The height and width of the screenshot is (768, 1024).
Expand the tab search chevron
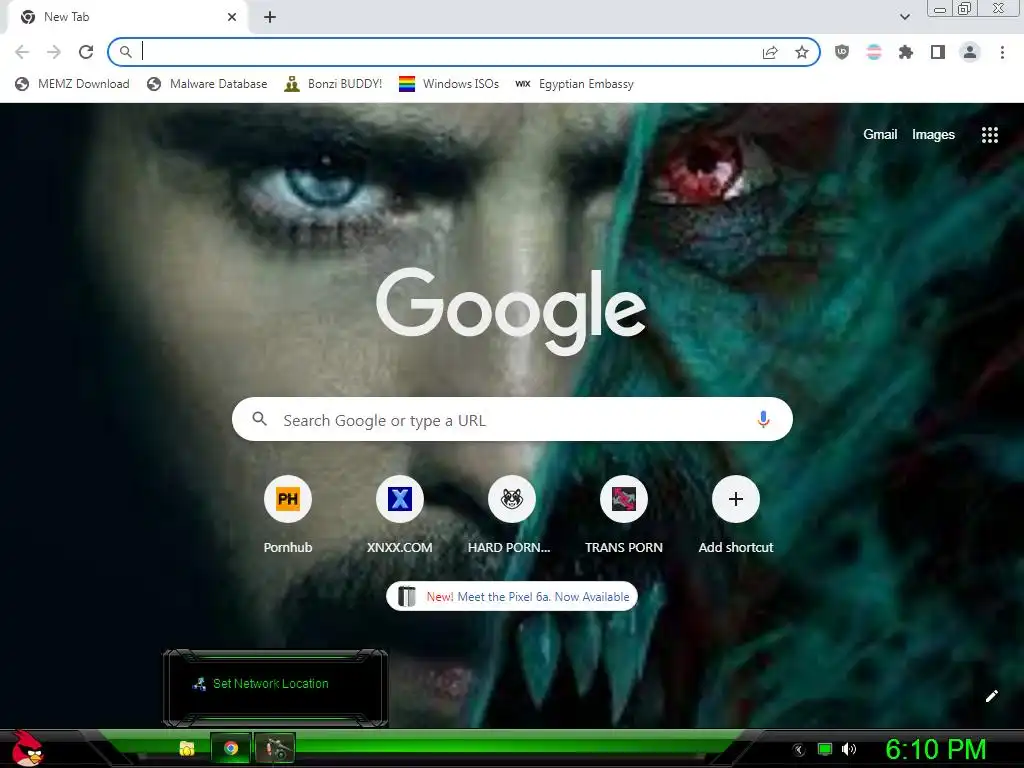tap(905, 17)
